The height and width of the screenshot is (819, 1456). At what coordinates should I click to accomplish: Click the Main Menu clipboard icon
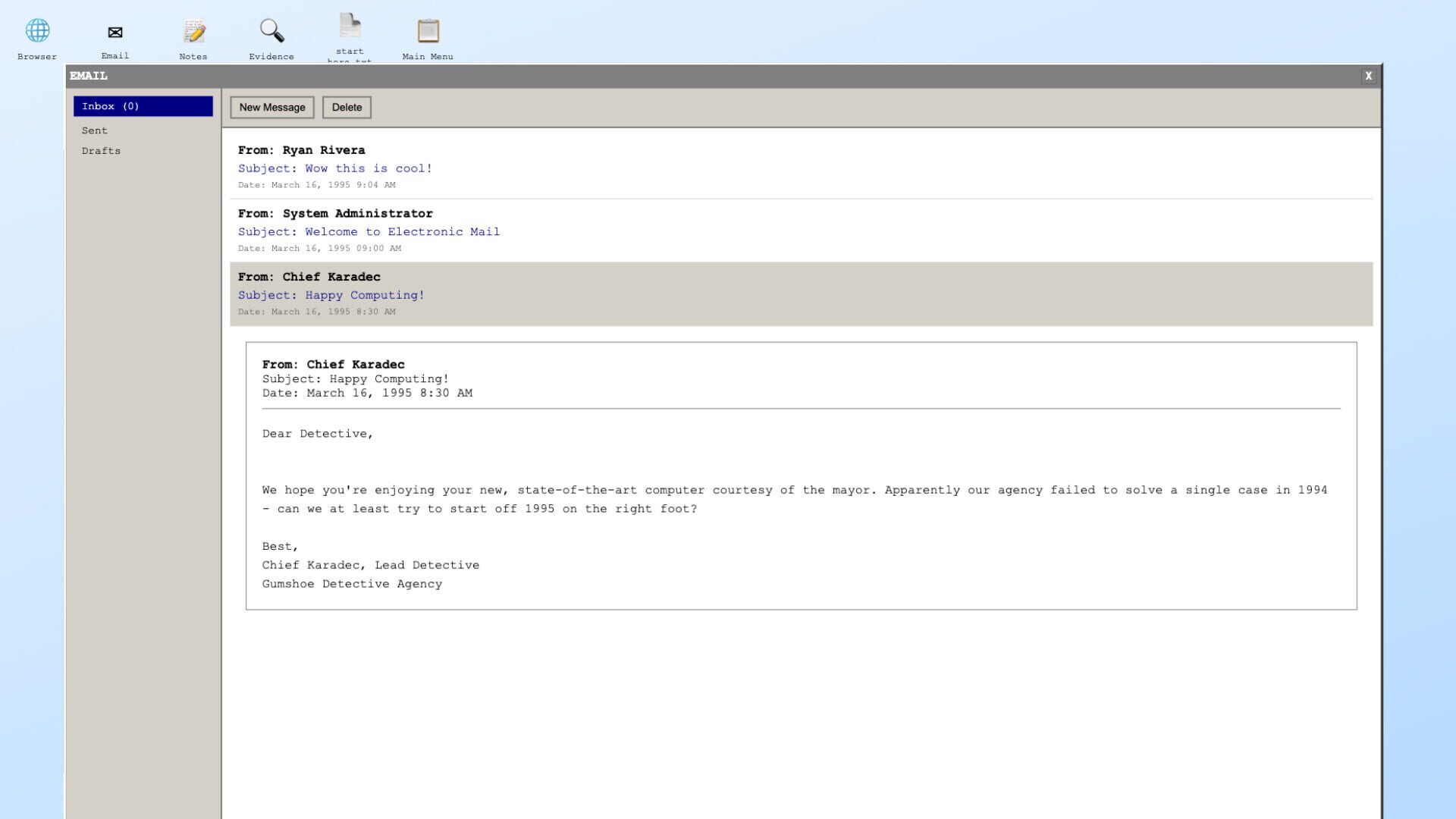click(428, 32)
